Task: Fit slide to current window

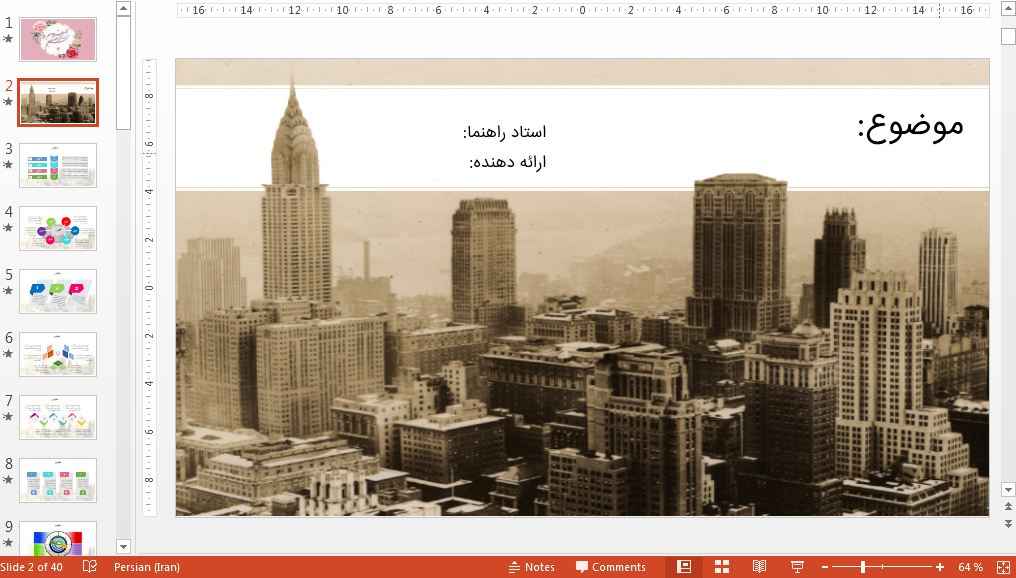Action: click(x=1003, y=567)
